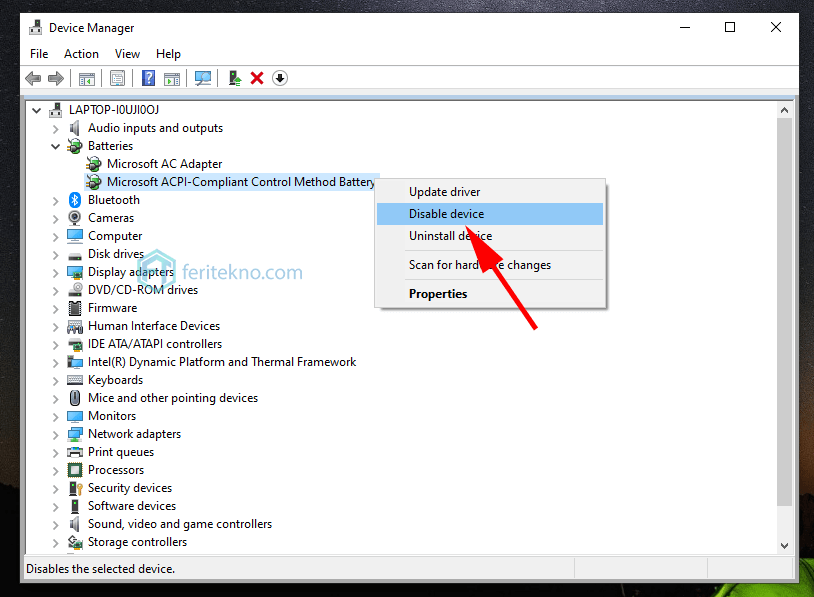Click the red X Uninstall device icon

point(257,78)
